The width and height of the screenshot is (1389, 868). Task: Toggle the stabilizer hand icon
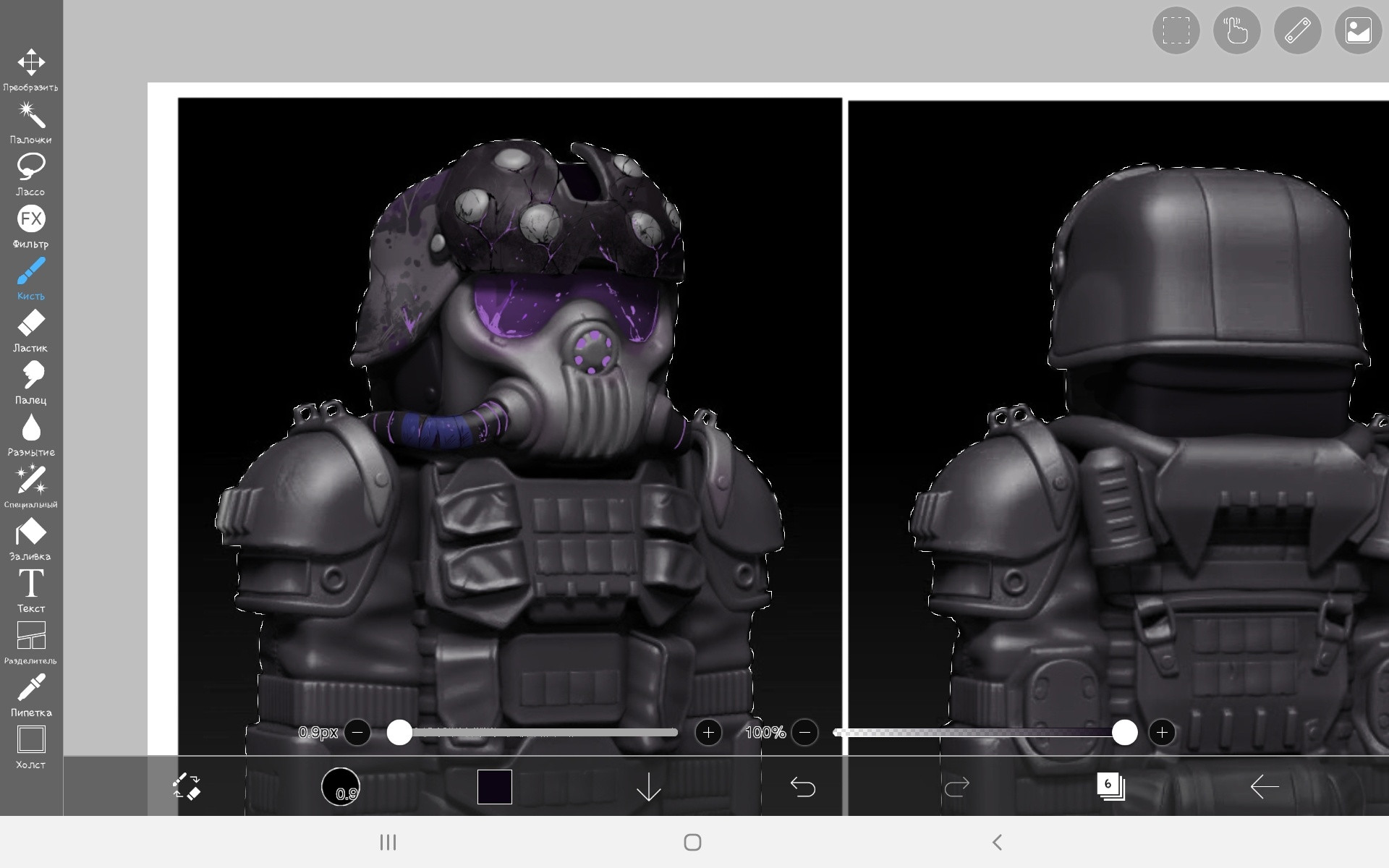pyautogui.click(x=1236, y=30)
